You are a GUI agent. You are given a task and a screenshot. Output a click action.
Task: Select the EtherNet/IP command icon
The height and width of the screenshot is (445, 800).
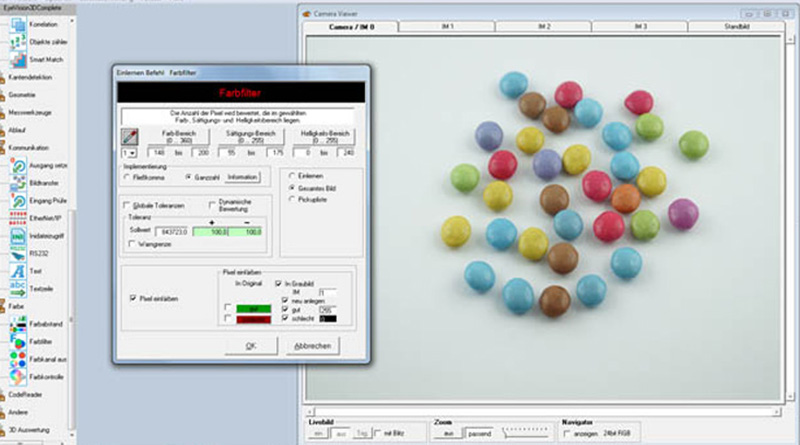pyautogui.click(x=18, y=217)
